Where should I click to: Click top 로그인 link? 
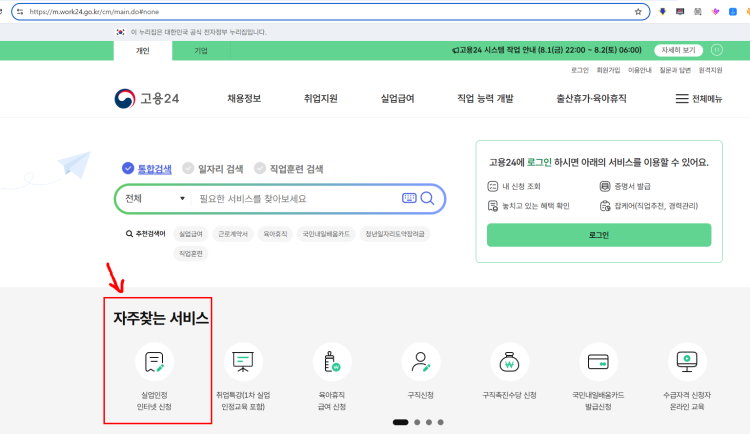click(580, 70)
